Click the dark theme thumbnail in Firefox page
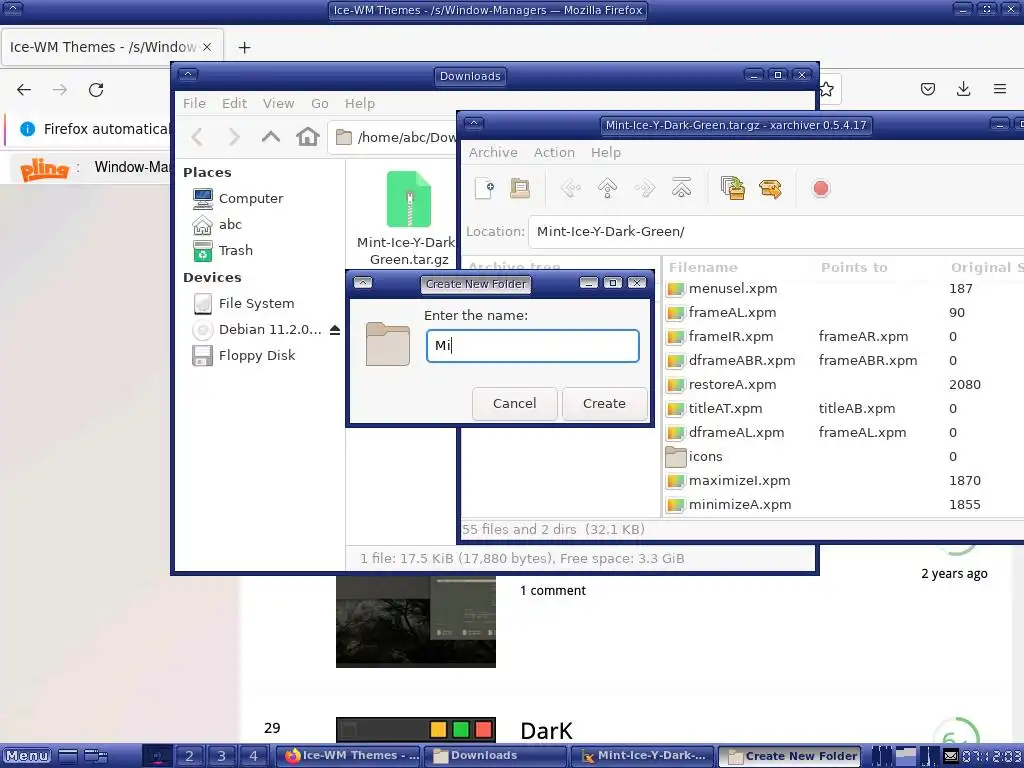Viewport: 1024px width, 768px height. [415, 621]
